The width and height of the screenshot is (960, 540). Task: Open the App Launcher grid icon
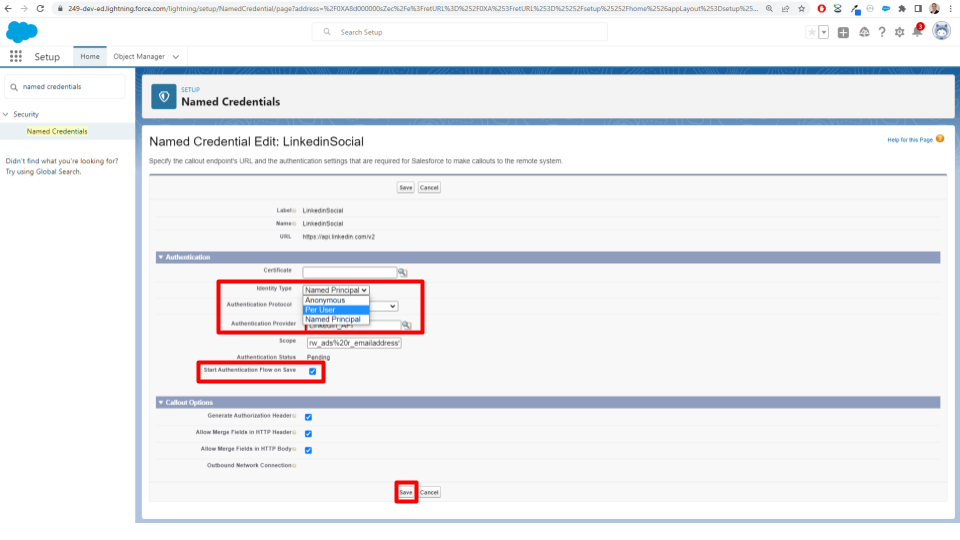coord(16,56)
